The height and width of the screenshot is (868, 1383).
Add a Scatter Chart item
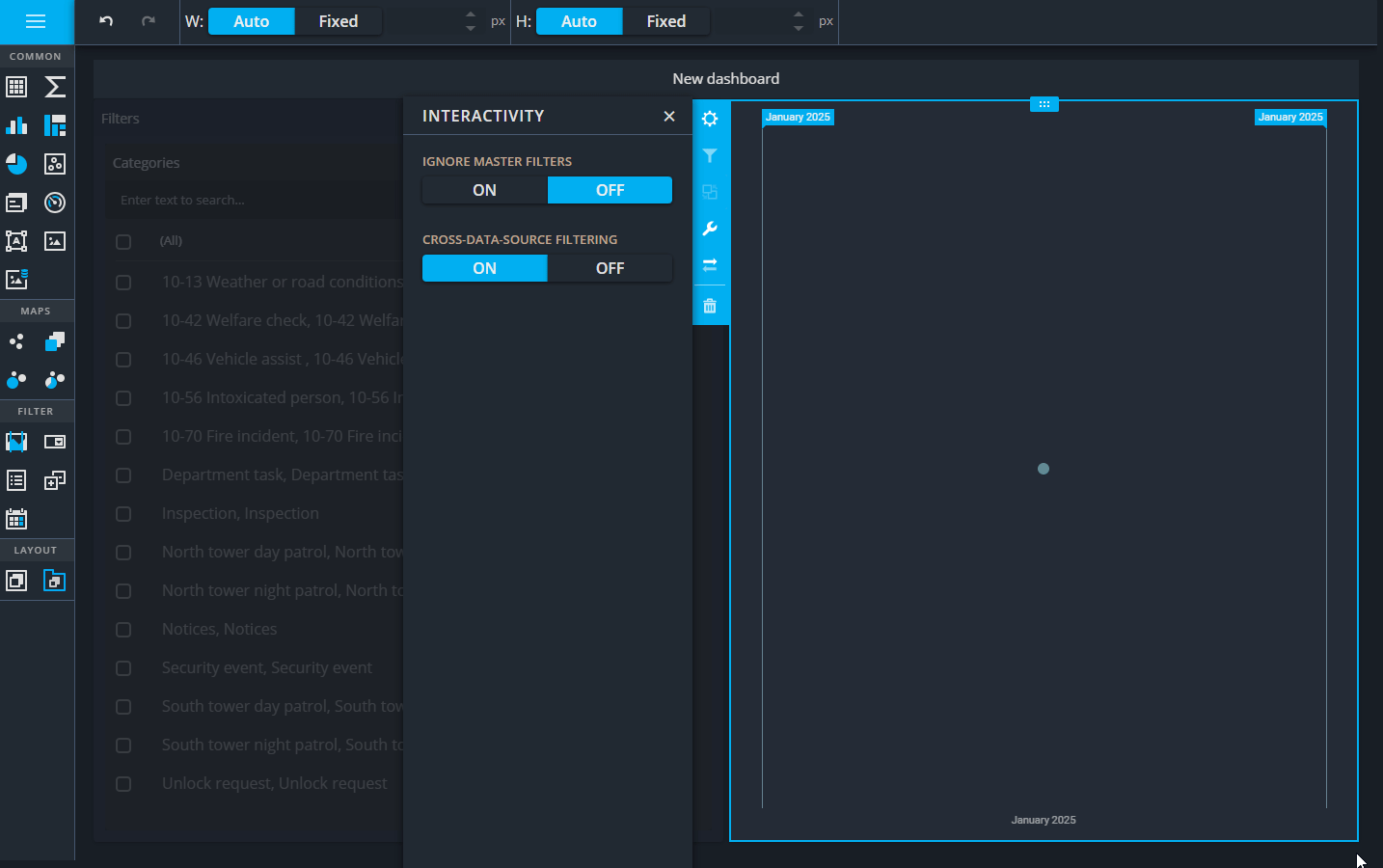click(x=55, y=164)
